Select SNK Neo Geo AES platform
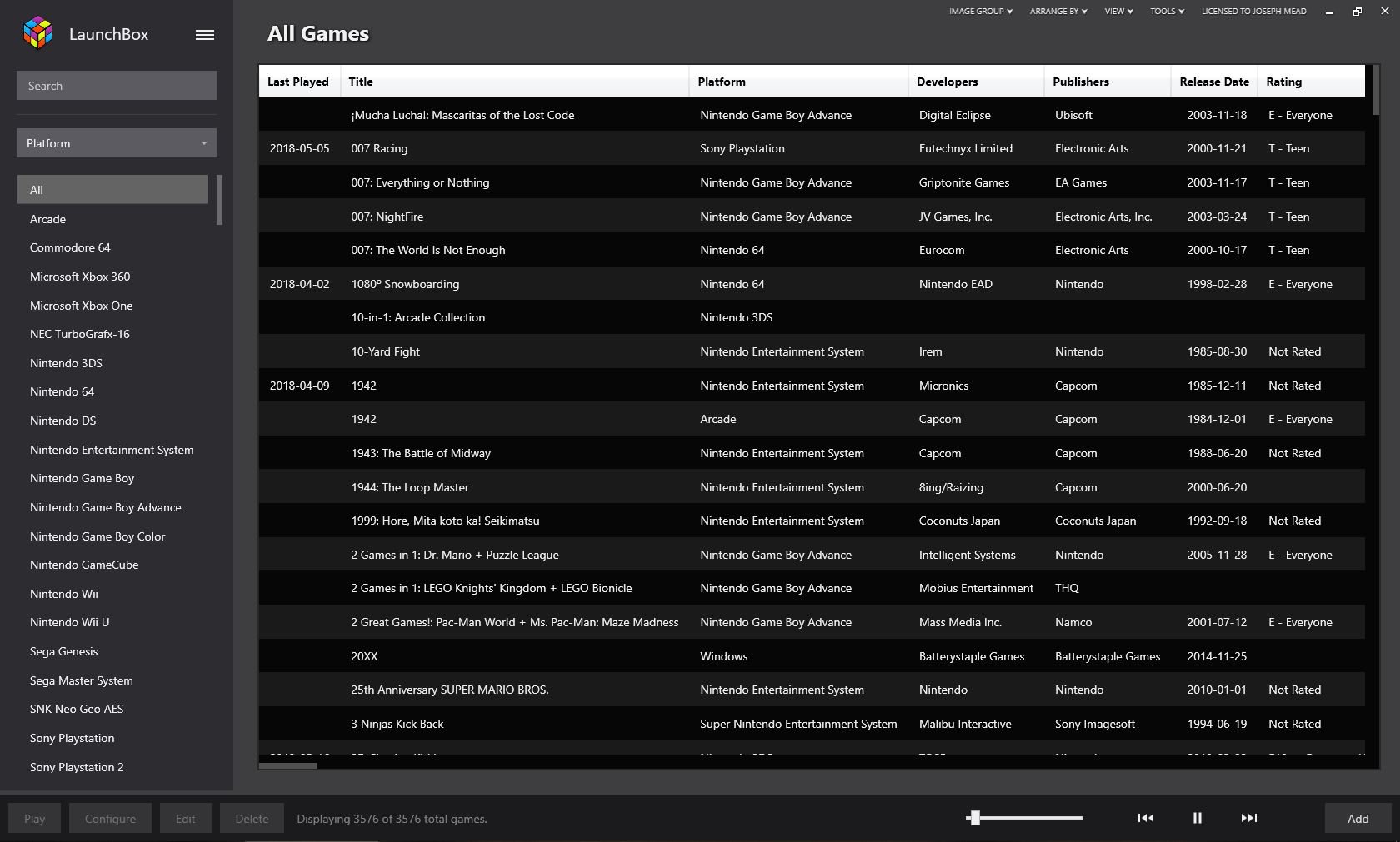Image resolution: width=1400 pixels, height=842 pixels. [112, 709]
